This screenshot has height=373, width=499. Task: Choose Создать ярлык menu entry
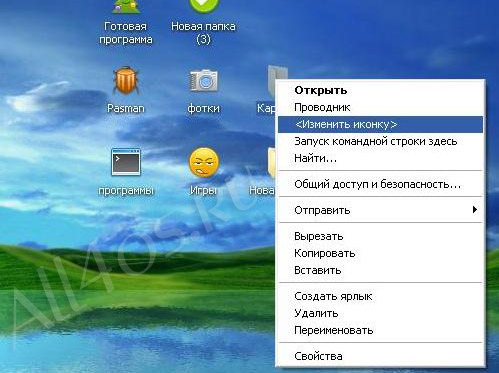380,296
